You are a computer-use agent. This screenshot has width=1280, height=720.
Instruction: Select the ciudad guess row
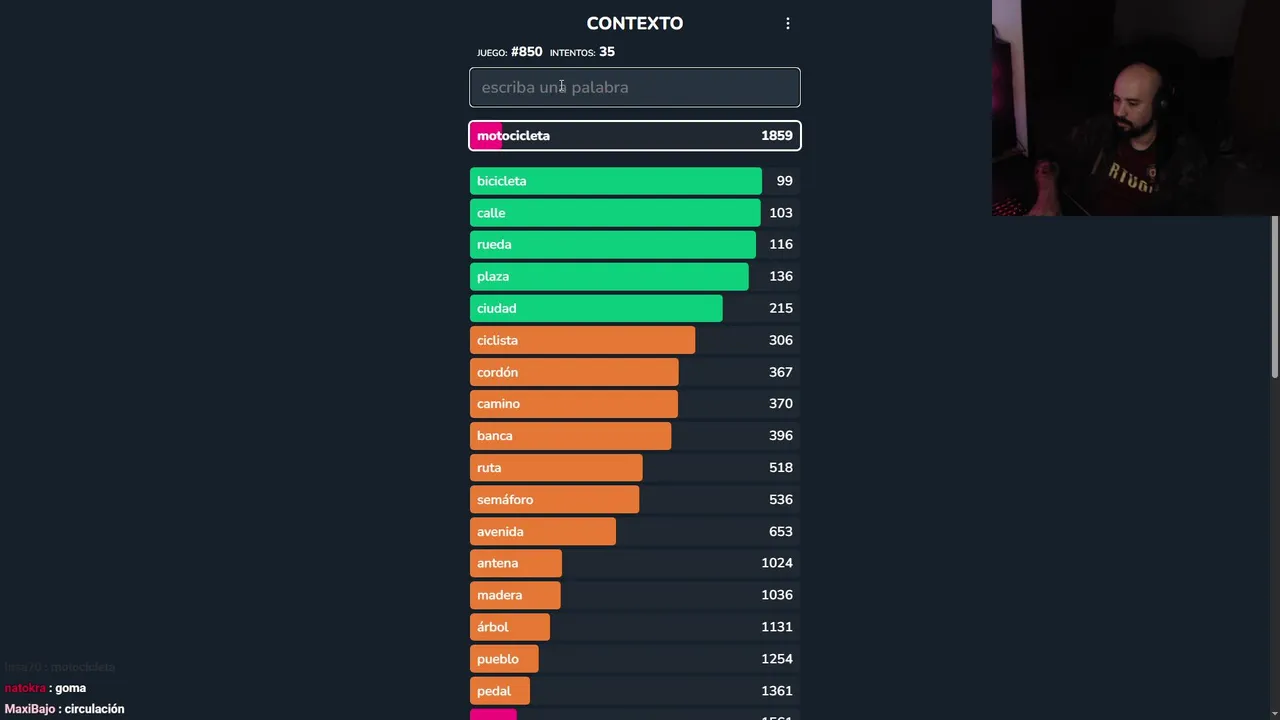pos(634,308)
